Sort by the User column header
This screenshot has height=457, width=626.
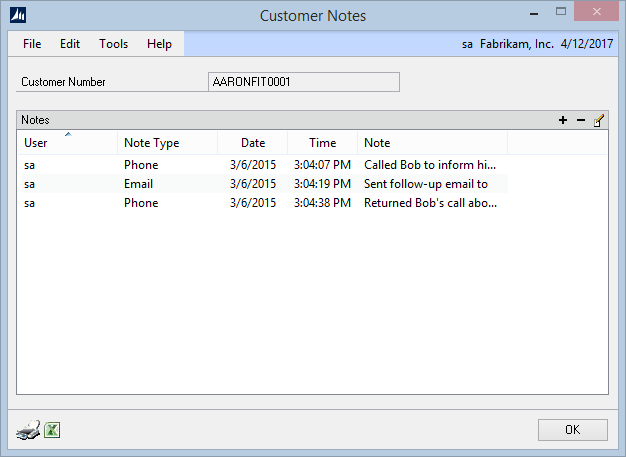tap(67, 142)
